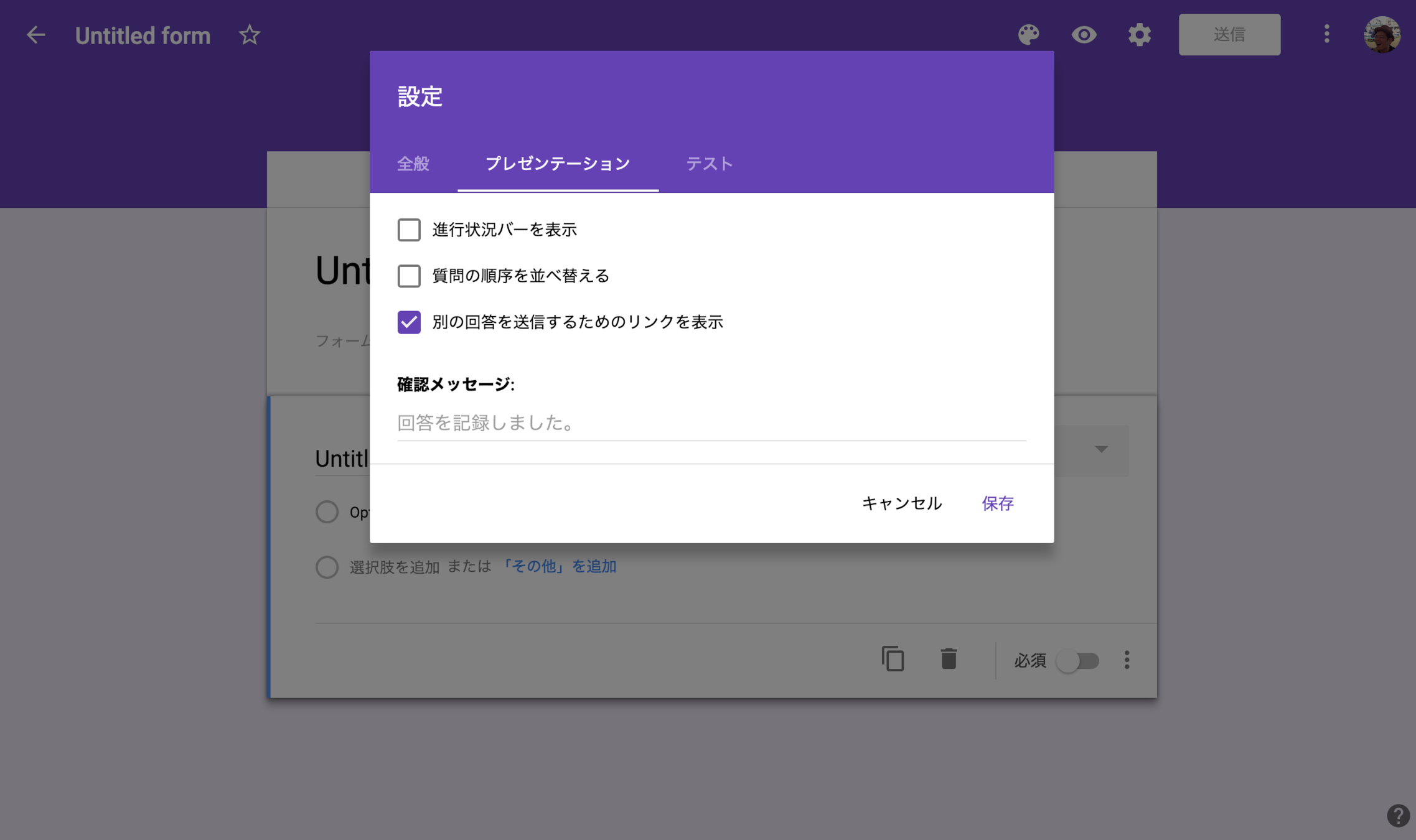
Task: Click the 確認メッセージ text field
Action: point(711,423)
